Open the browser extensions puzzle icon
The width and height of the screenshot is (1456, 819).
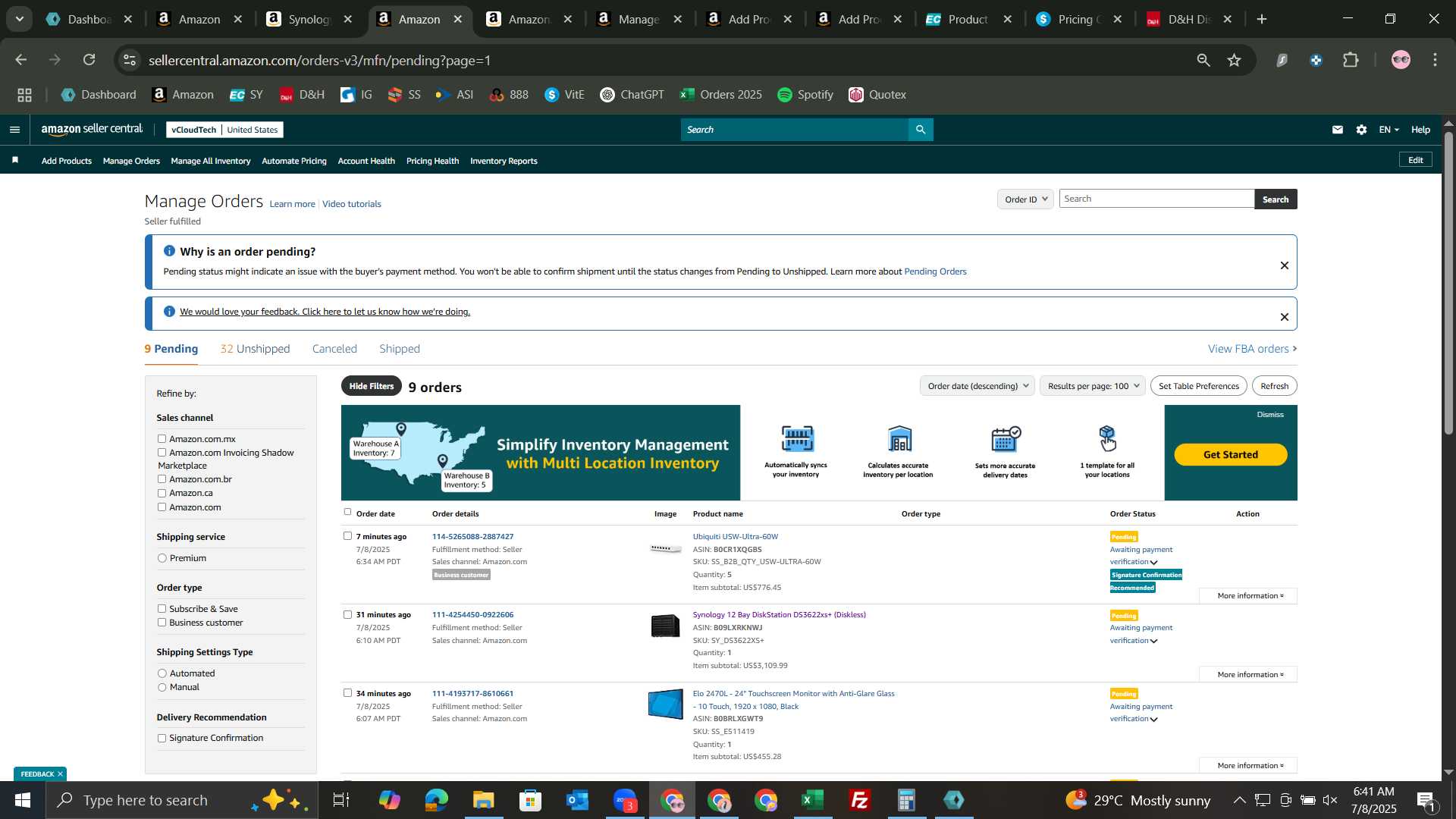[x=1351, y=60]
